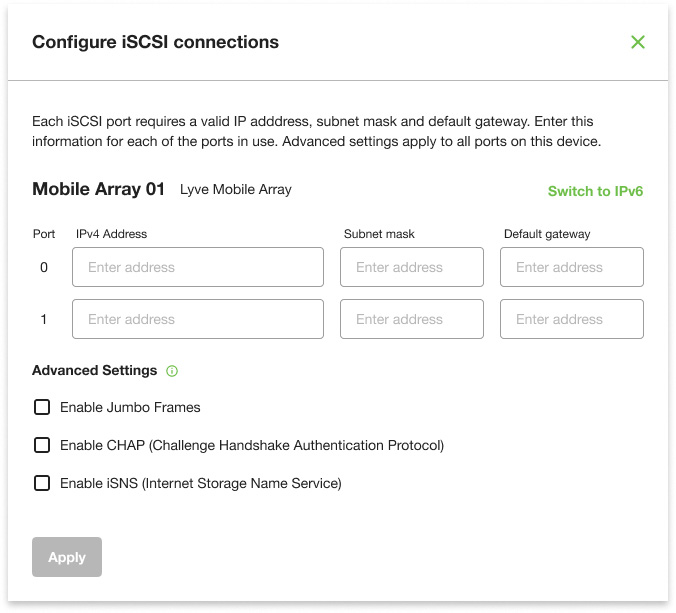Click the Advanced Settings info icon
676x613 pixels.
(172, 371)
